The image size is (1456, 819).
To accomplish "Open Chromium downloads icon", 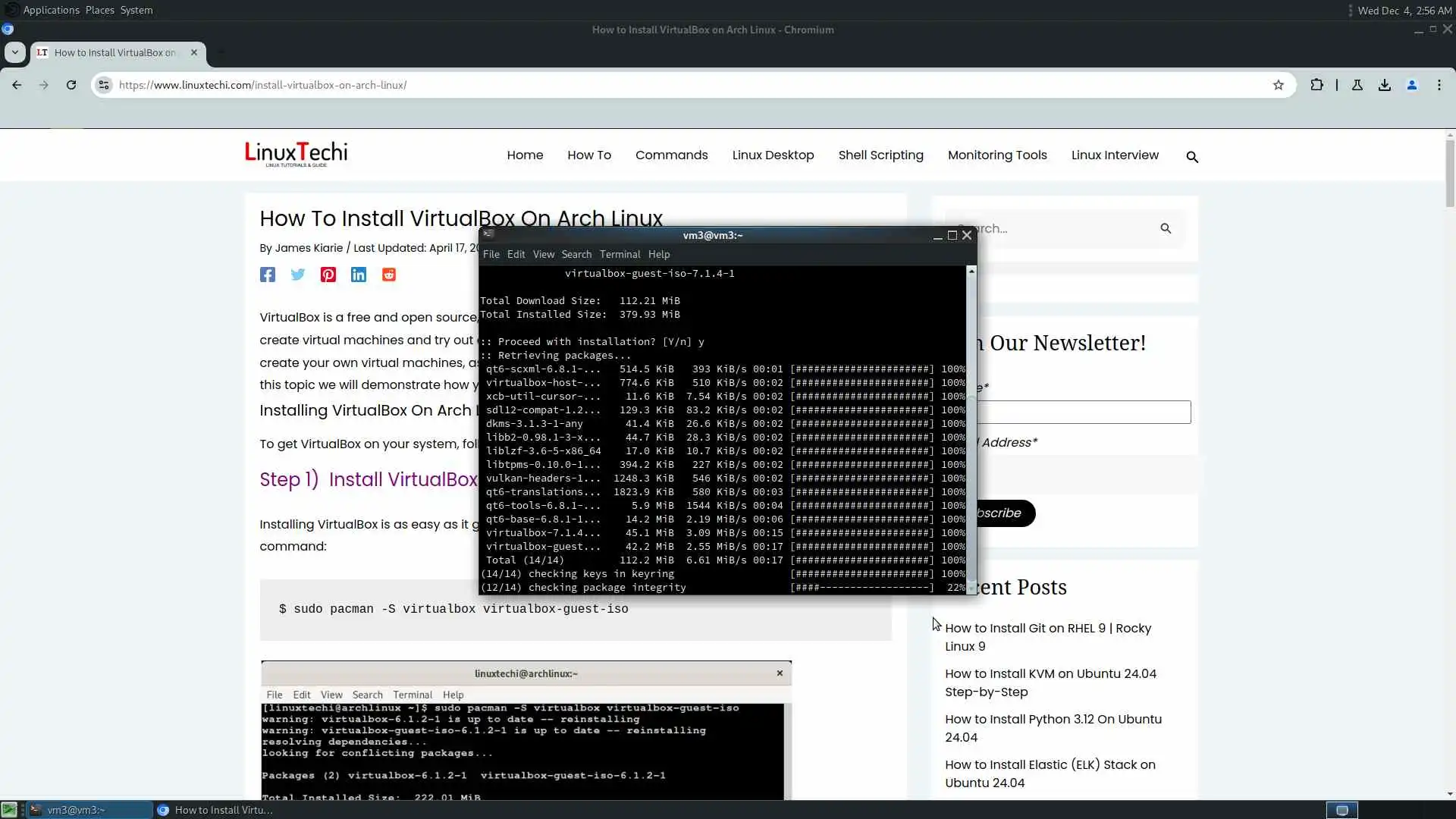I will click(1385, 85).
